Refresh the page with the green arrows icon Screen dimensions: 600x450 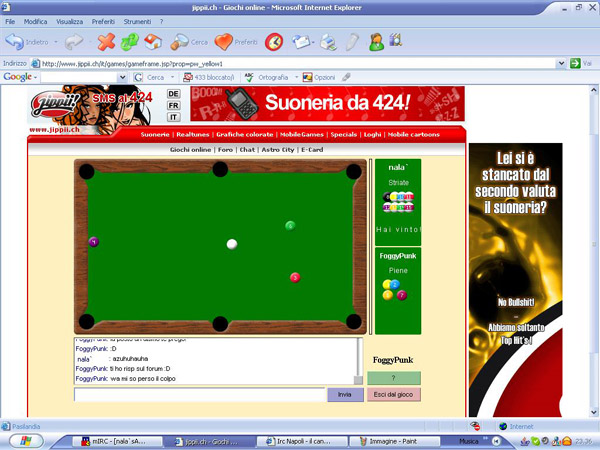[x=130, y=42]
